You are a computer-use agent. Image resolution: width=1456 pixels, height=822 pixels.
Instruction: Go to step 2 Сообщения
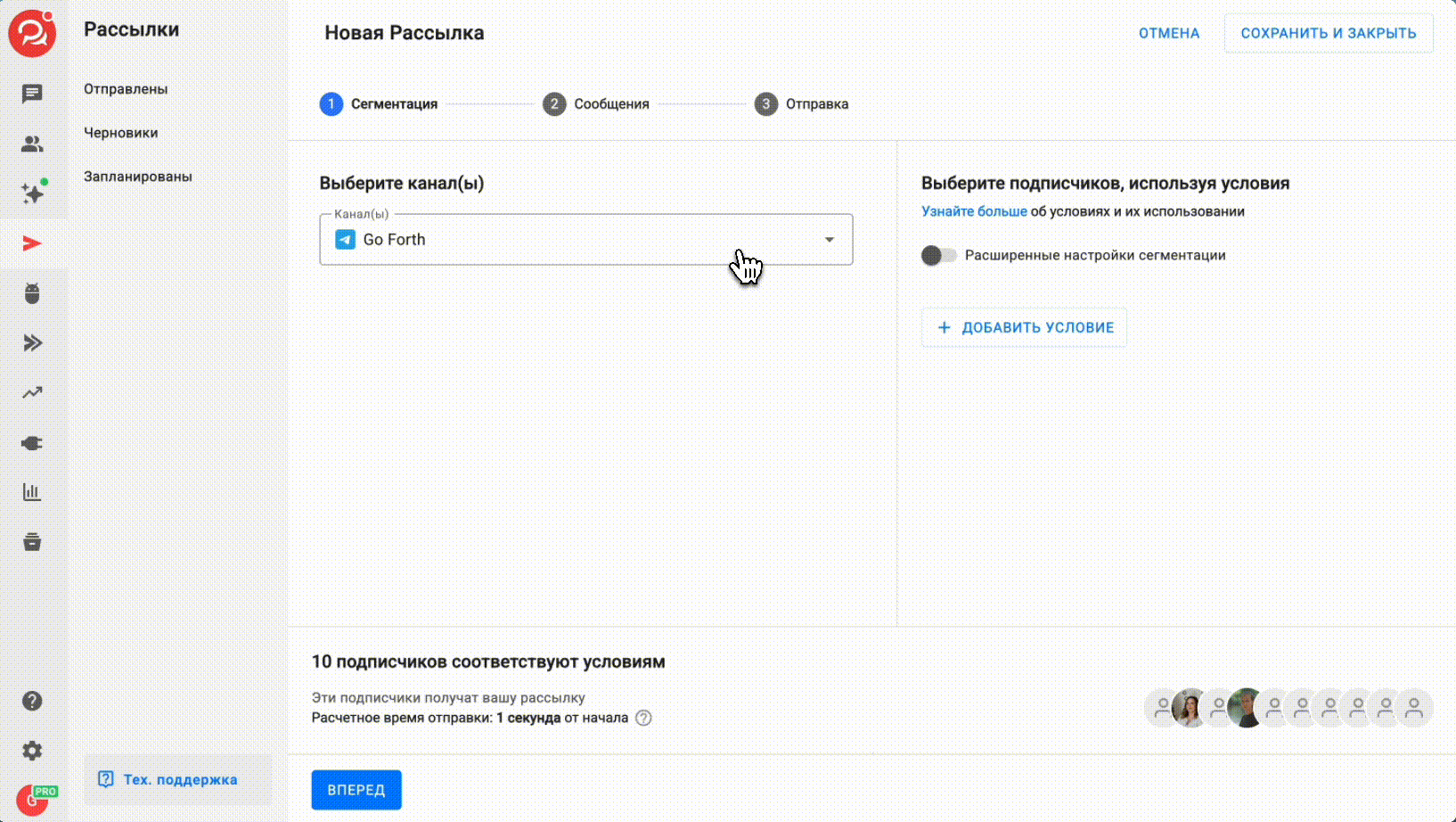(x=596, y=104)
